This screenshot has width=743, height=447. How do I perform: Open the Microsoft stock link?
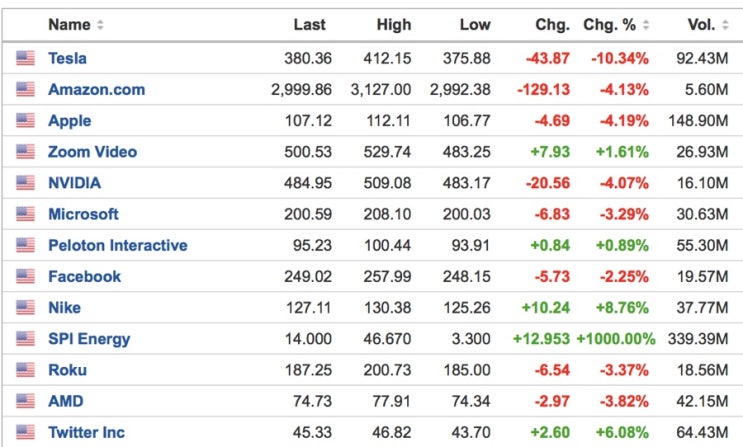pyautogui.click(x=83, y=214)
